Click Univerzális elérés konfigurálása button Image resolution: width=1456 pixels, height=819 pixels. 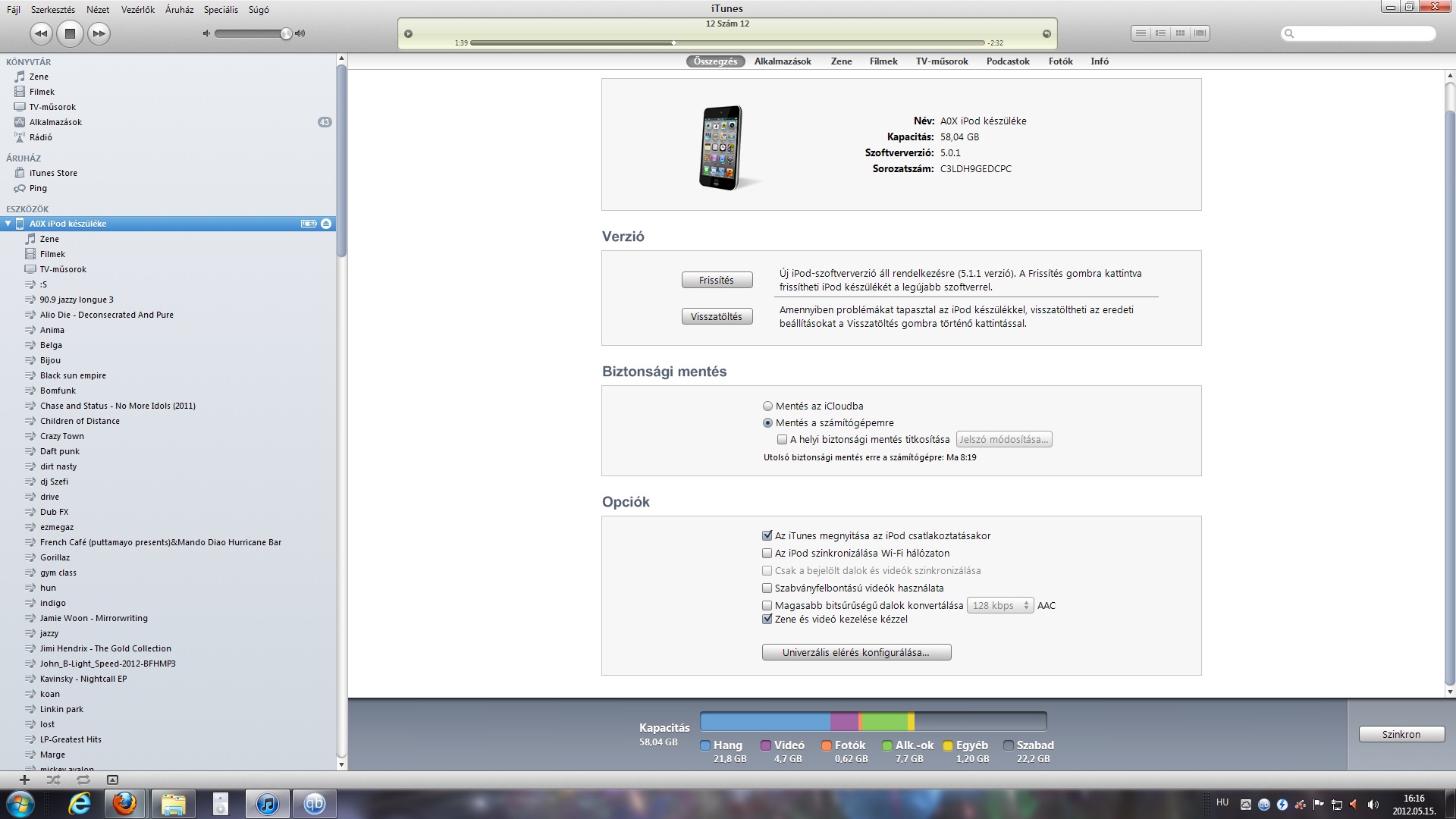[x=856, y=653]
